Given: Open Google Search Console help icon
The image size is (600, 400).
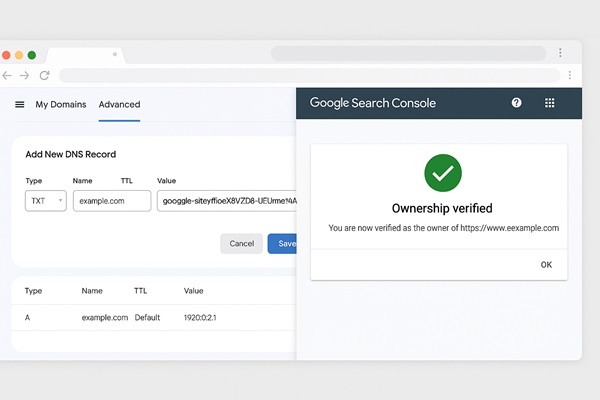Looking at the screenshot, I should 517,103.
